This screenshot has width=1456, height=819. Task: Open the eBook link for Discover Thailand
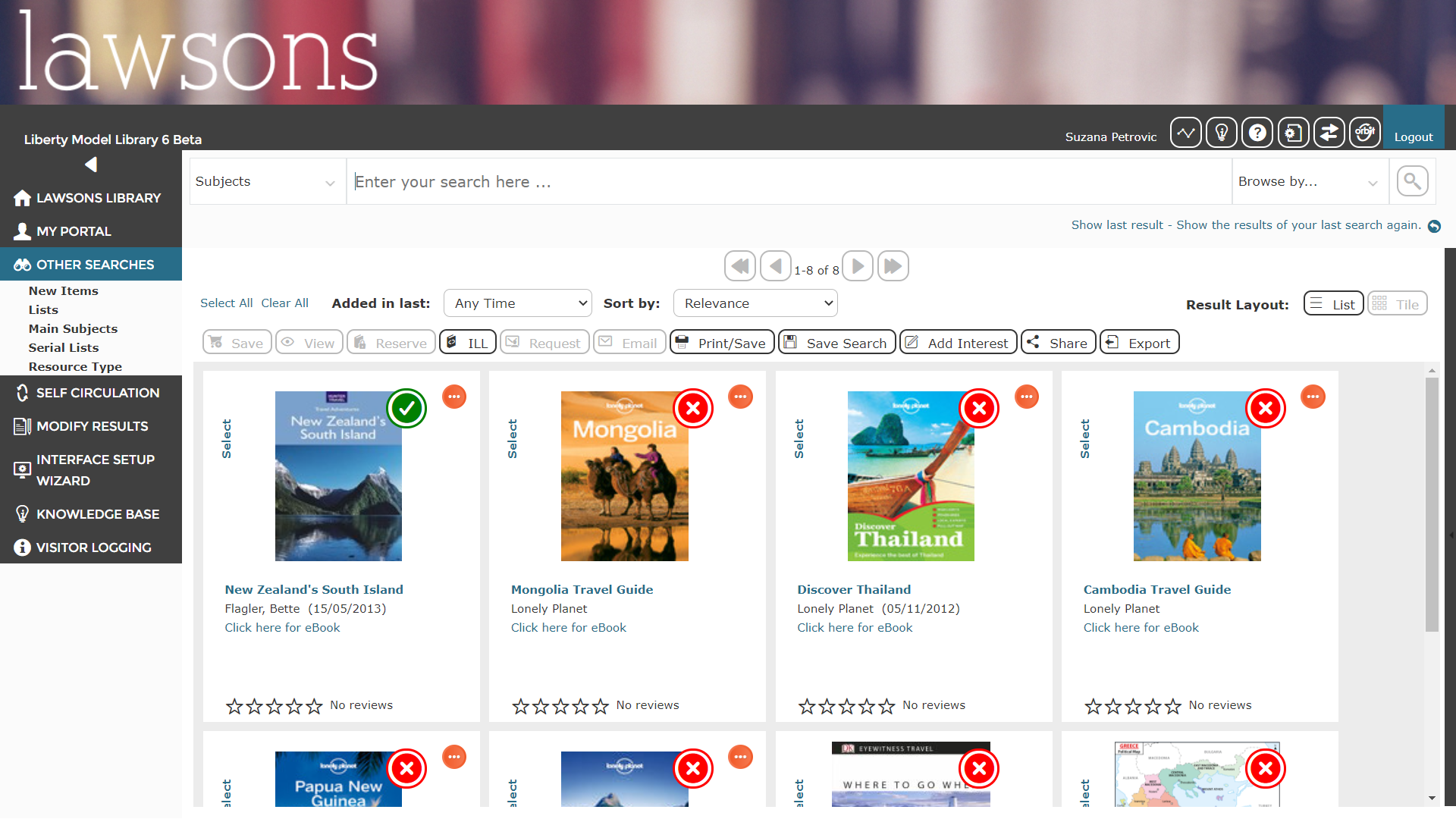point(854,627)
